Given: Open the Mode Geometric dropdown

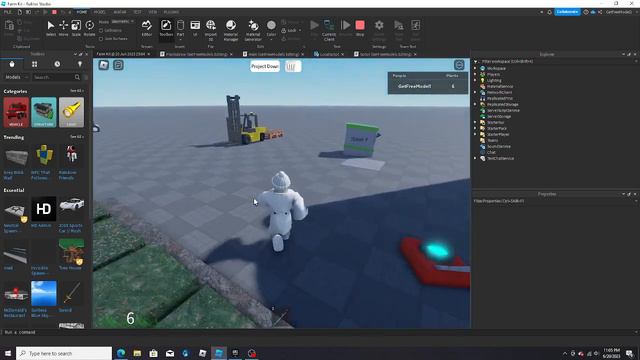Looking at the screenshot, I should click(122, 22).
